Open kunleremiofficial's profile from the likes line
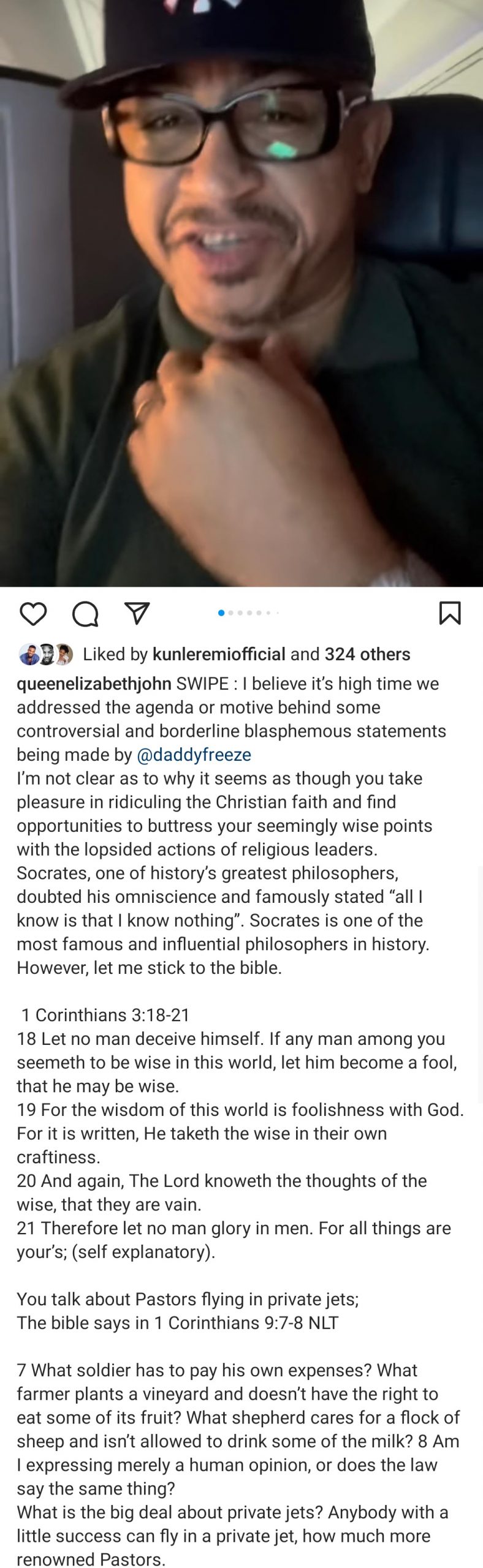 pos(218,654)
